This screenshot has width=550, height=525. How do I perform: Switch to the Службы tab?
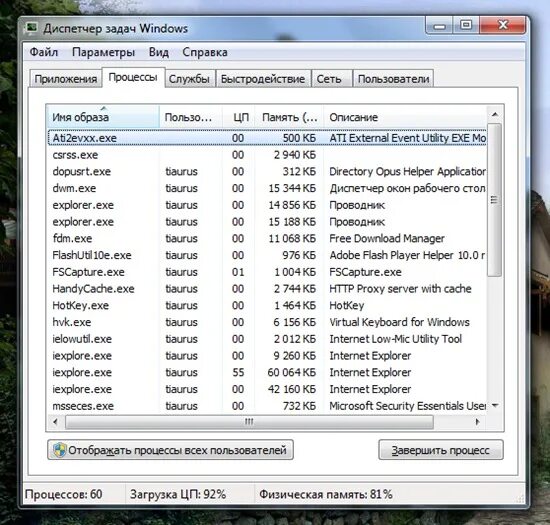[189, 79]
